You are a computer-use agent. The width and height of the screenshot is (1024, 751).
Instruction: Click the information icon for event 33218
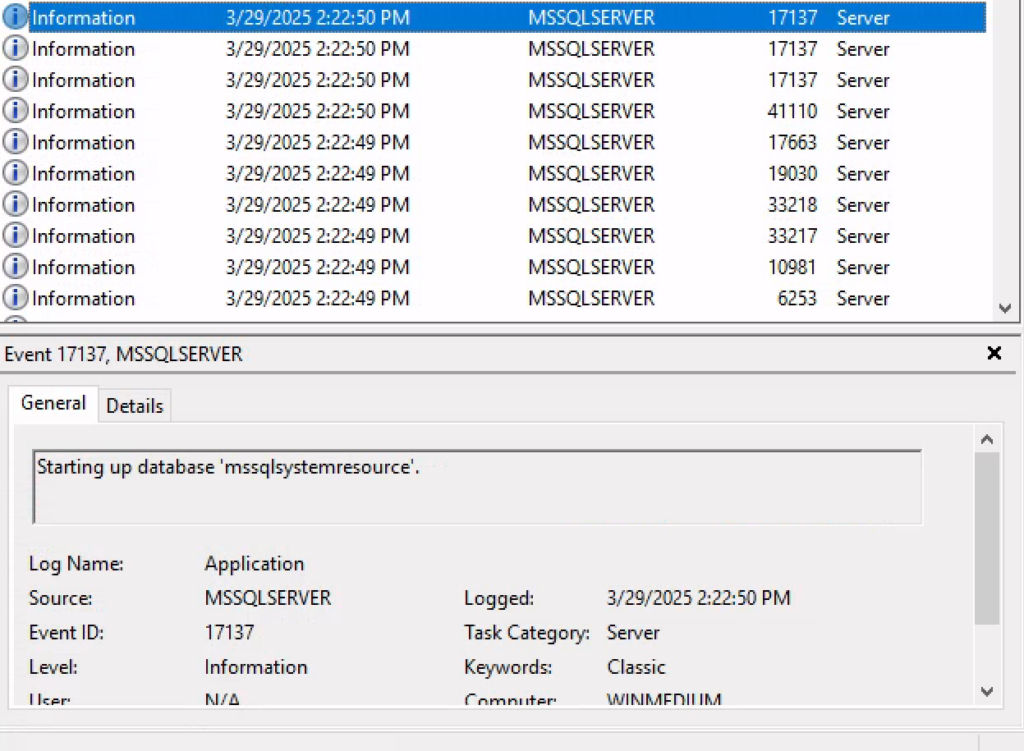coord(15,204)
